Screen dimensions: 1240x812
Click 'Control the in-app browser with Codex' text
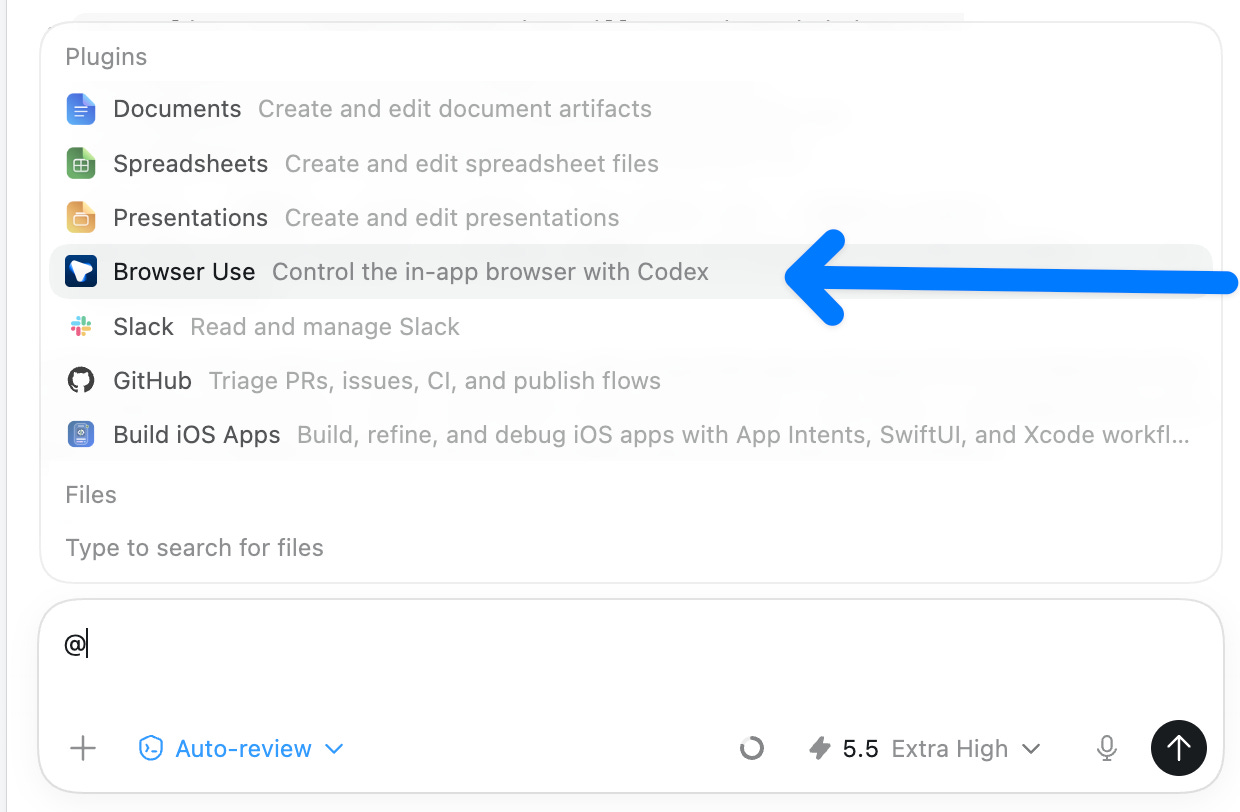click(x=490, y=272)
